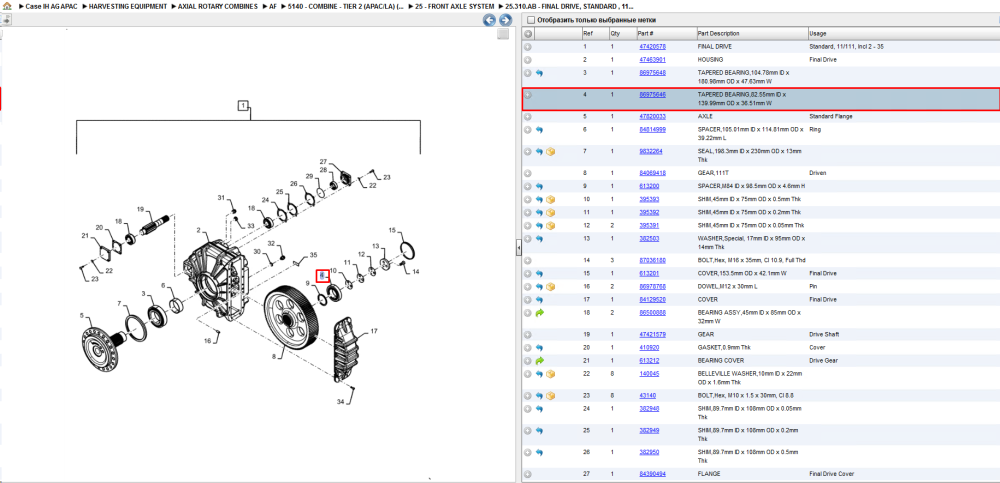Click blue arrow icon for WASHER row 13
The height and width of the screenshot is (483, 1000).
[539, 238]
